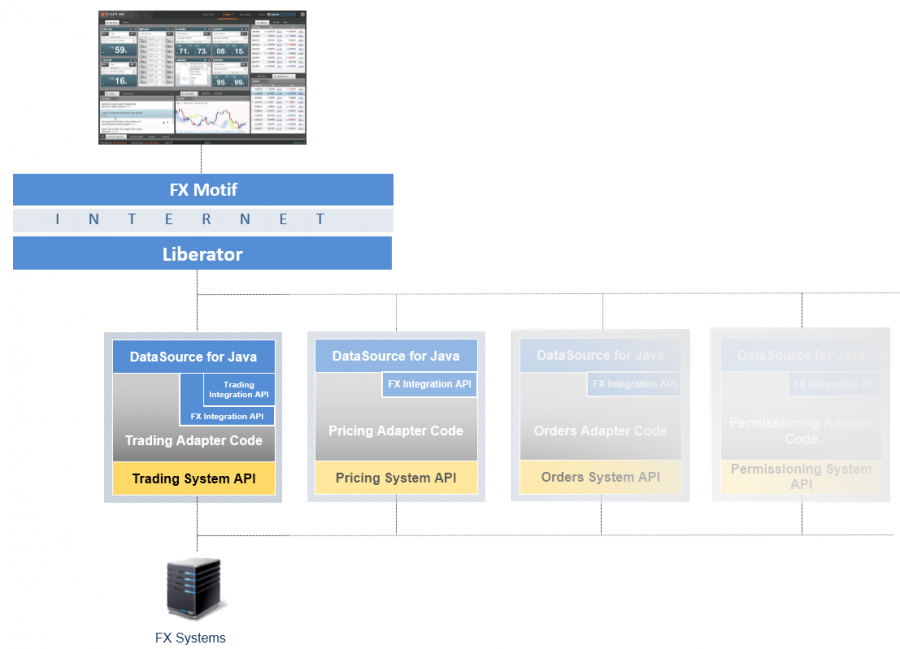Screen dimensions: 900x649
Task: Click FX Integration API in Pricing adapter
Action: pos(430,384)
